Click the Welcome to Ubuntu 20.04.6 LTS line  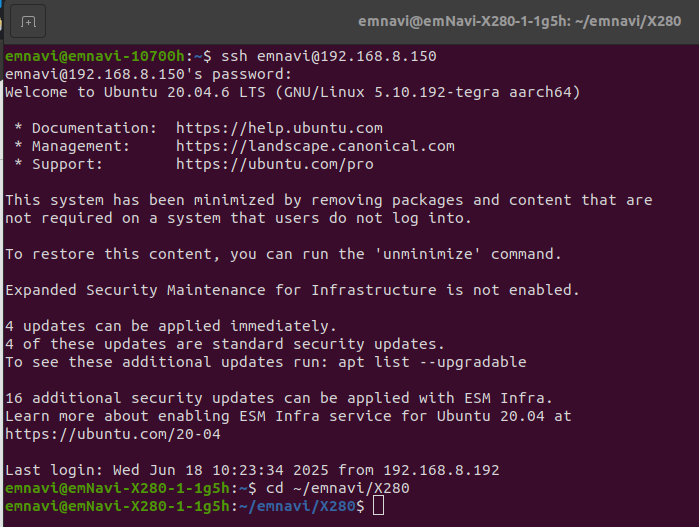[292, 92]
